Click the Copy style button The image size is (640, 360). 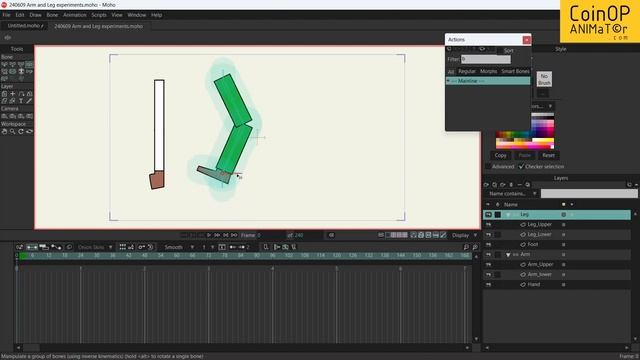click(500, 156)
